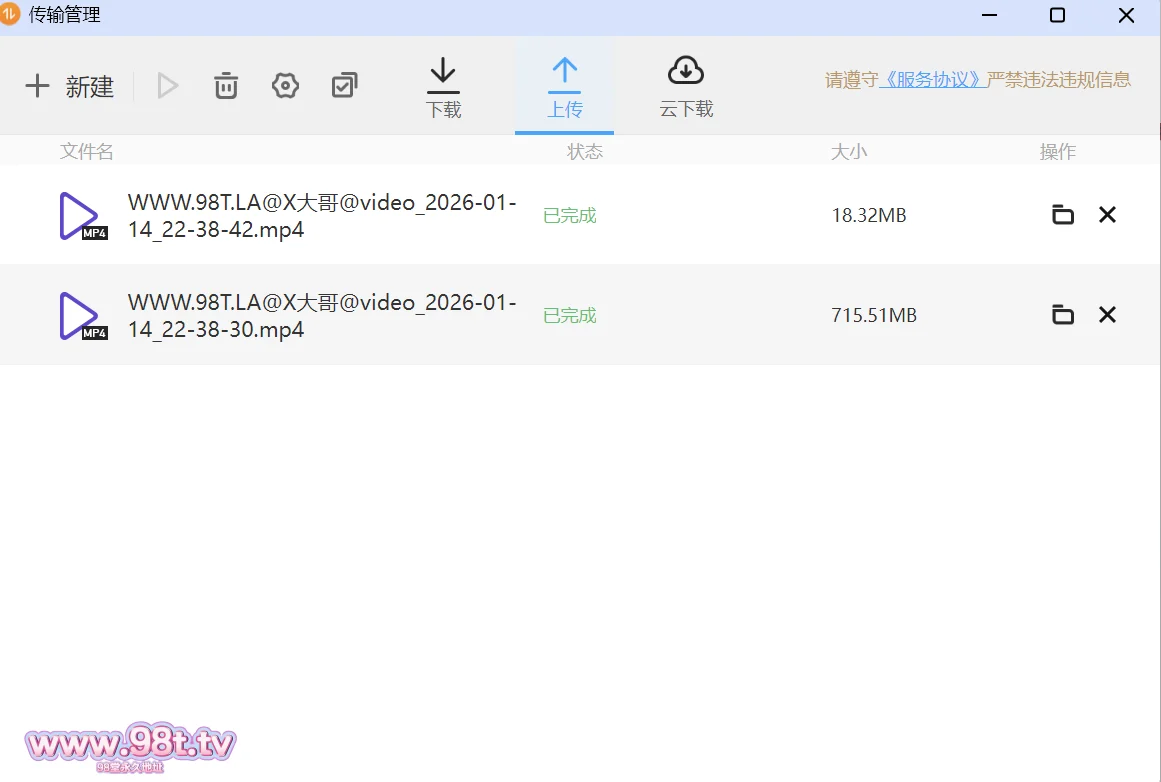Remove the 715.51MB upload record
1161x782 pixels.
pos(1107,315)
